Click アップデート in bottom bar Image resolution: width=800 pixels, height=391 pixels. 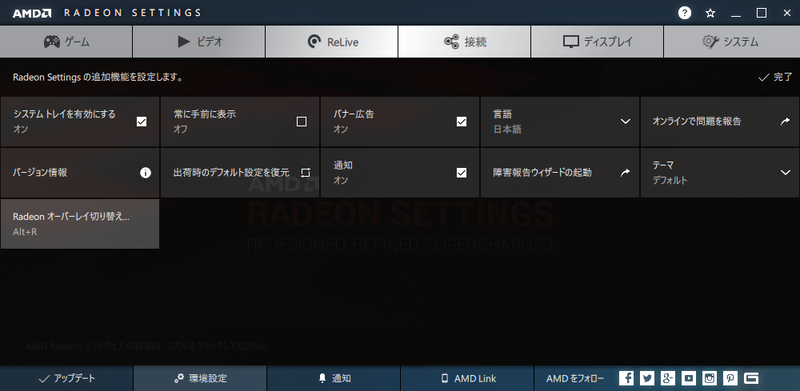[x=67, y=378]
